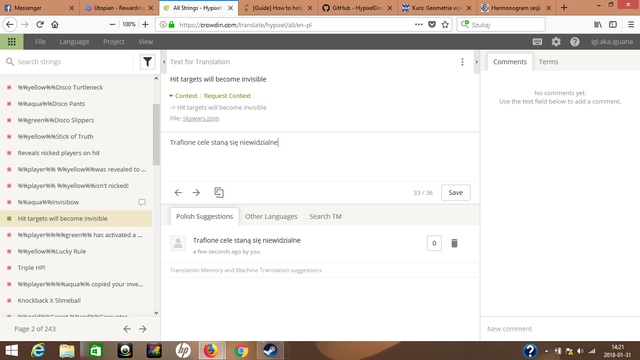Open comment icon on Invisibow string
This screenshot has width=640, height=360.
pyautogui.click(x=142, y=202)
